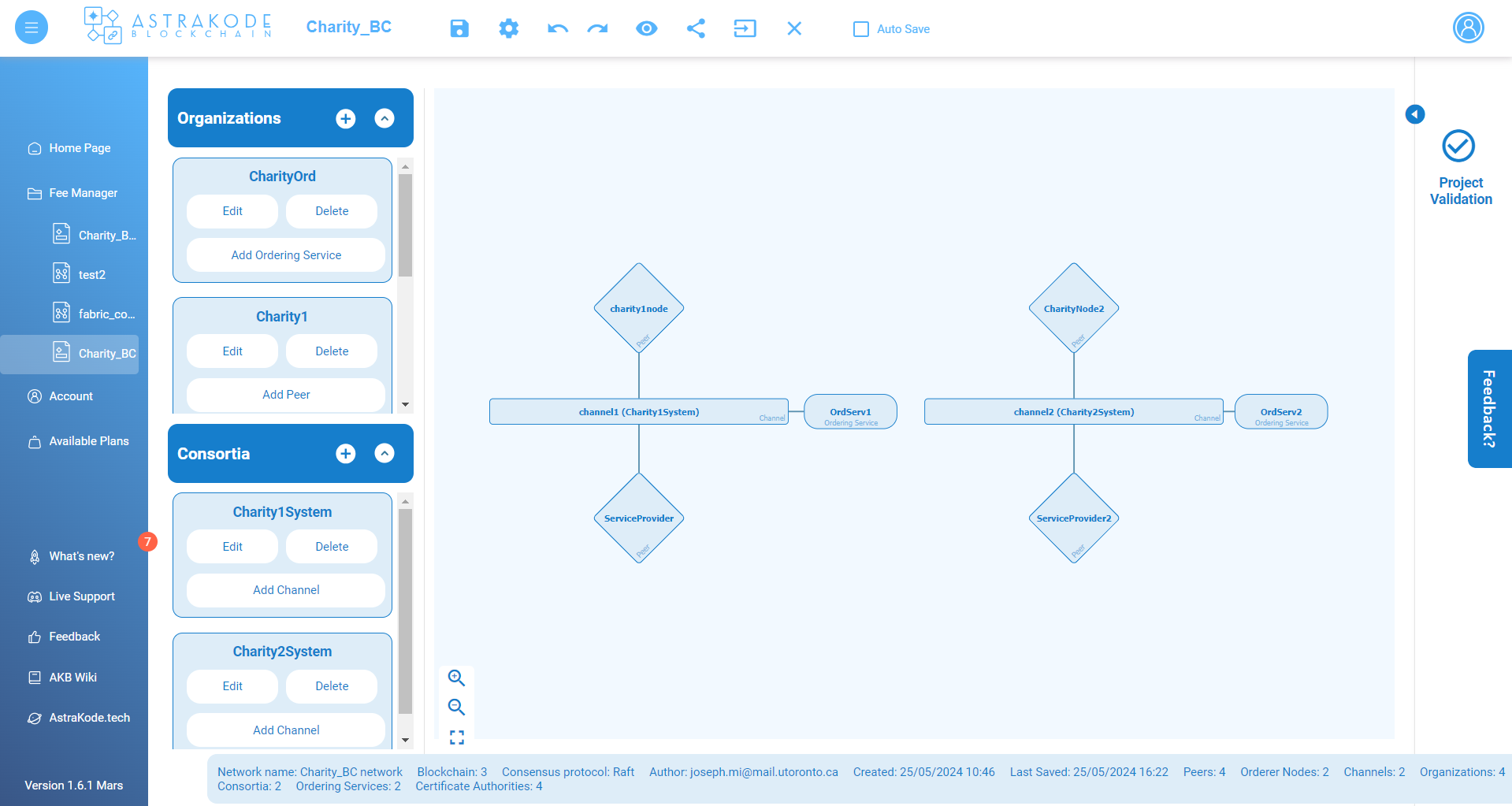1512x806 pixels.
Task: Undo the last action
Action: pos(558,28)
